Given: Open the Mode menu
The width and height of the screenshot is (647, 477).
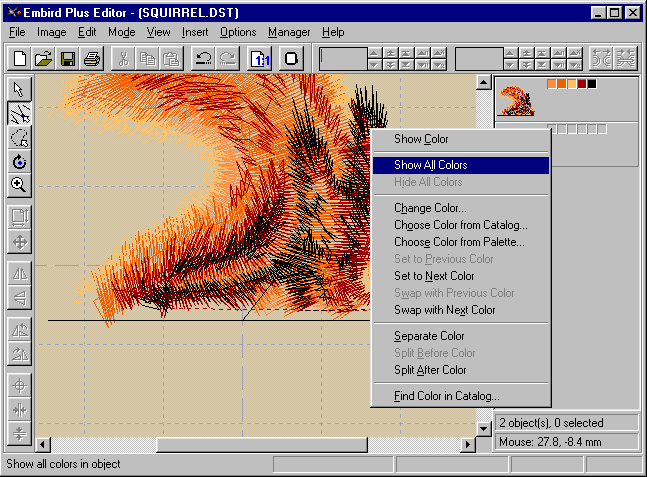Looking at the screenshot, I should tap(122, 32).
